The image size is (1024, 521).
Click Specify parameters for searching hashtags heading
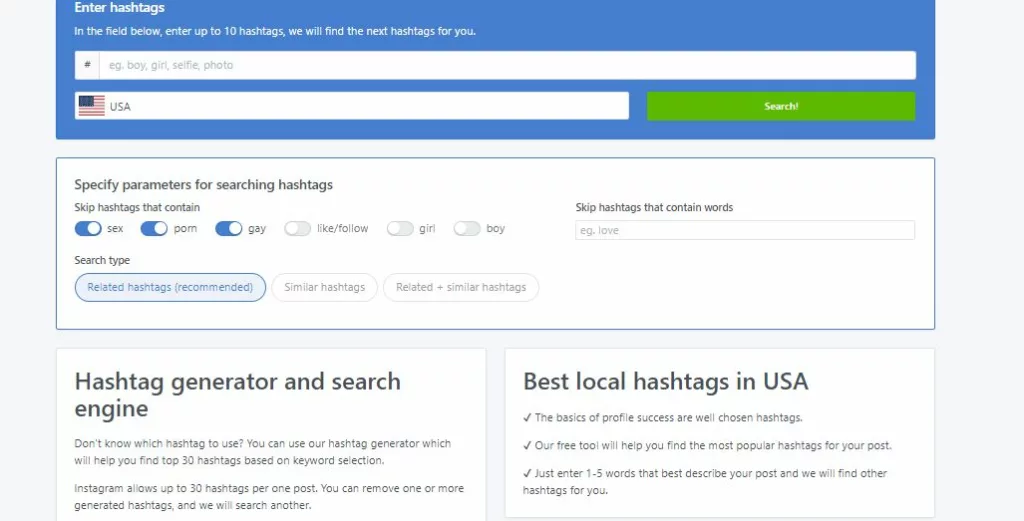pos(203,185)
